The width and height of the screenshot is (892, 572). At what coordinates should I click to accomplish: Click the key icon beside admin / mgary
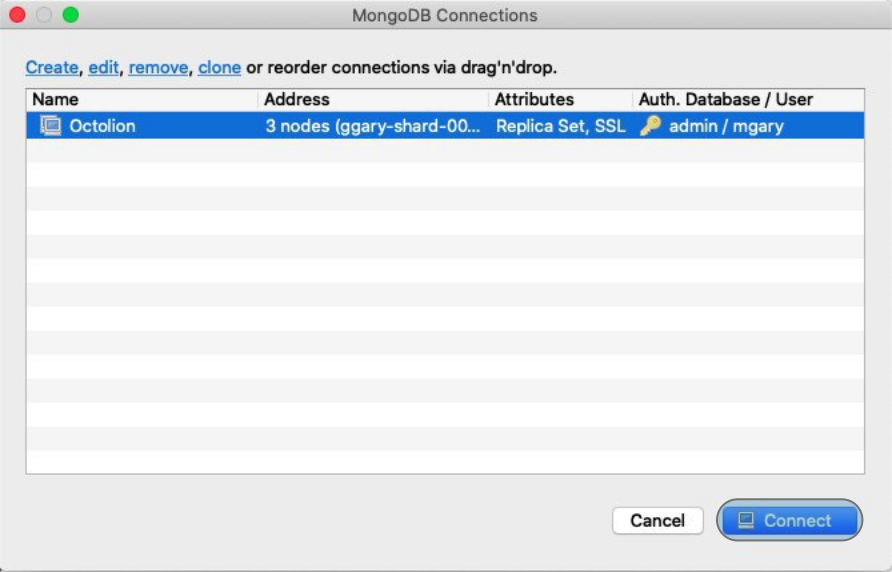650,125
